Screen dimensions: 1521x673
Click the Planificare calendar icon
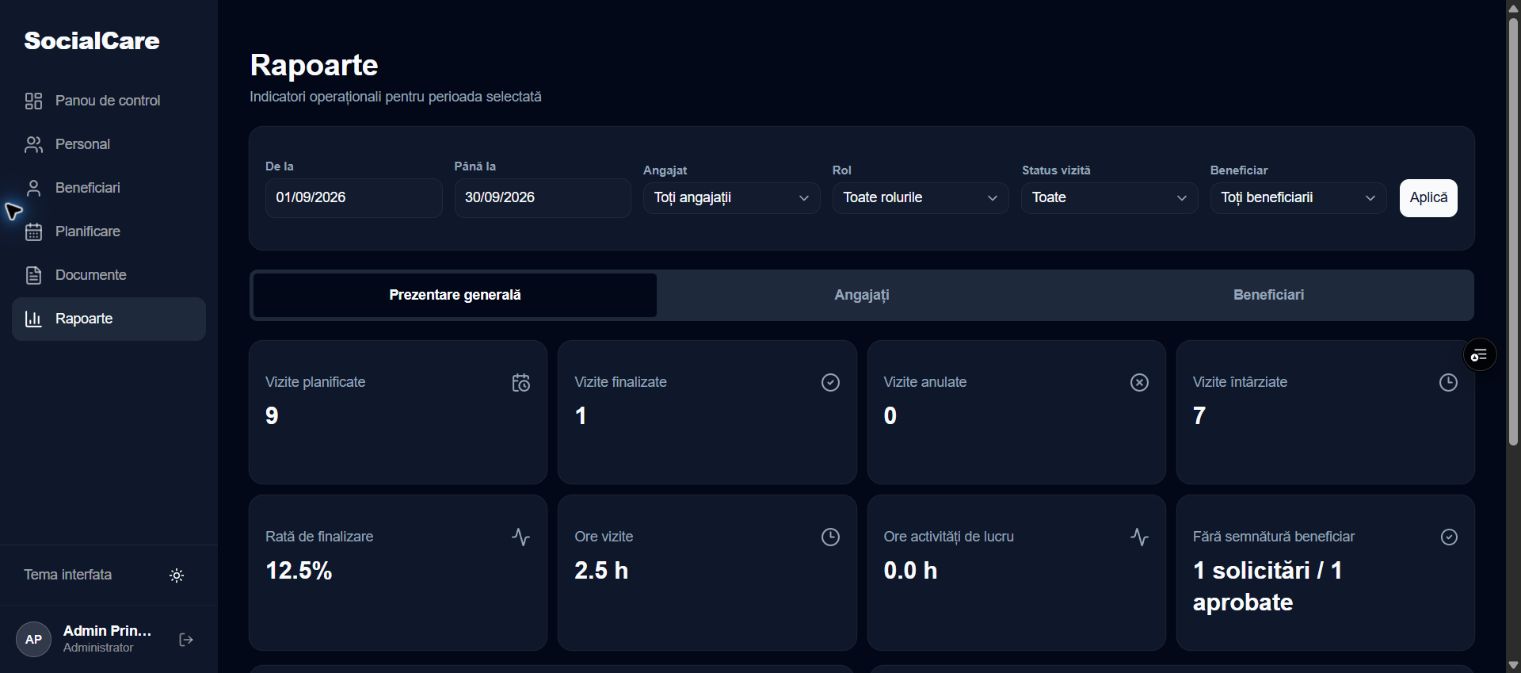coord(34,231)
